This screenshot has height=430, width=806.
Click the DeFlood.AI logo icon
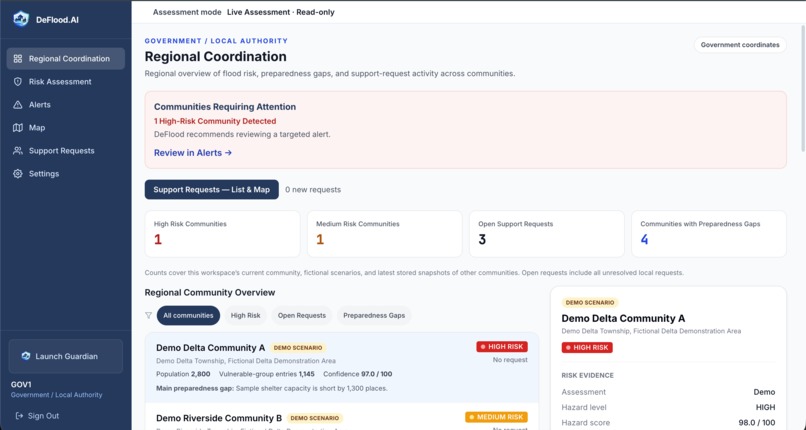[21, 20]
